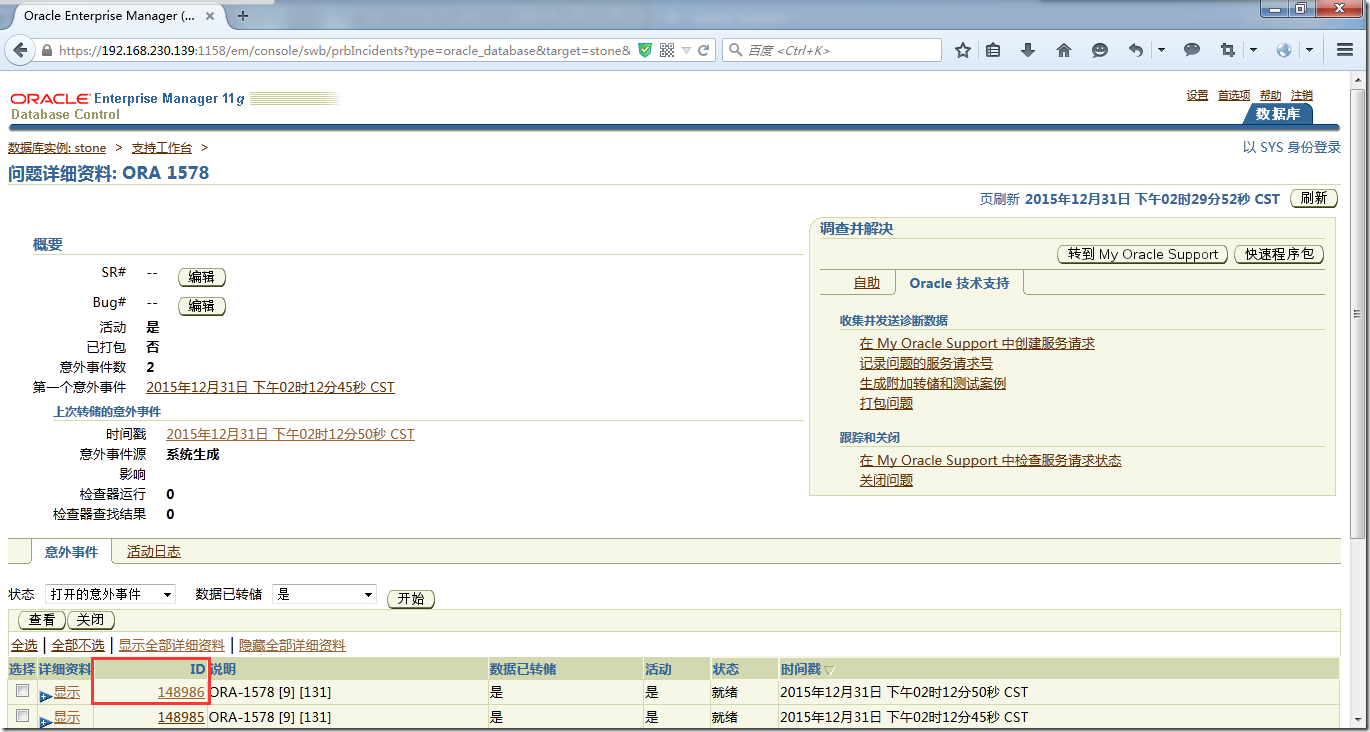
Task: Click 记录问题的服务请求号 link
Action: tap(926, 363)
